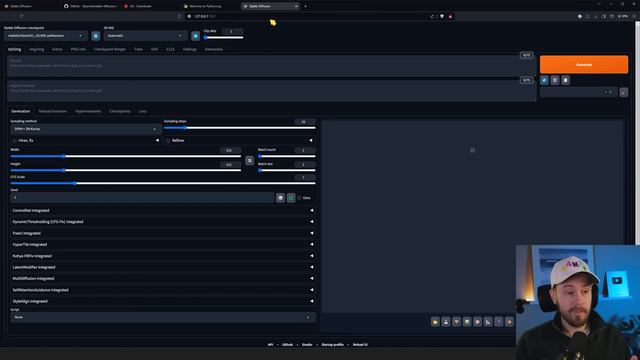Open the Extensions tab

[x=213, y=49]
